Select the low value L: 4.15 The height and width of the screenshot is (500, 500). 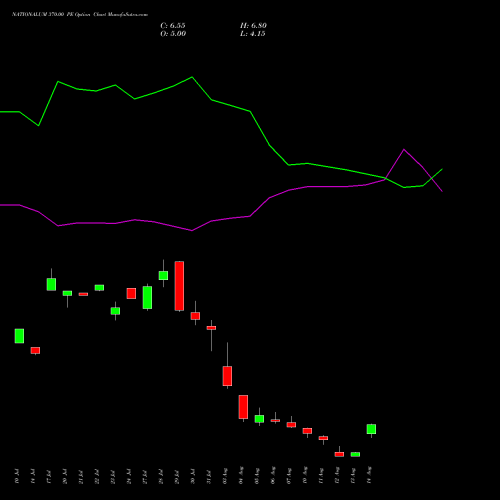click(253, 34)
